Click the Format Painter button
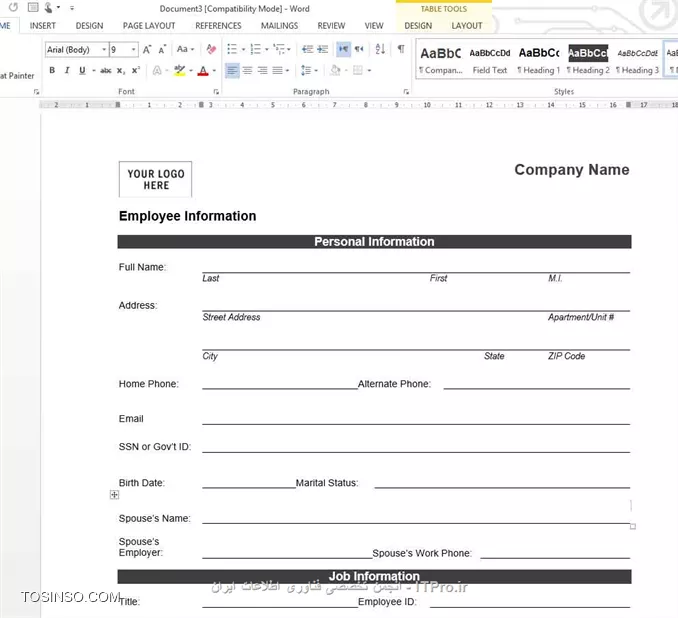This screenshot has height=618, width=678. click(x=17, y=76)
